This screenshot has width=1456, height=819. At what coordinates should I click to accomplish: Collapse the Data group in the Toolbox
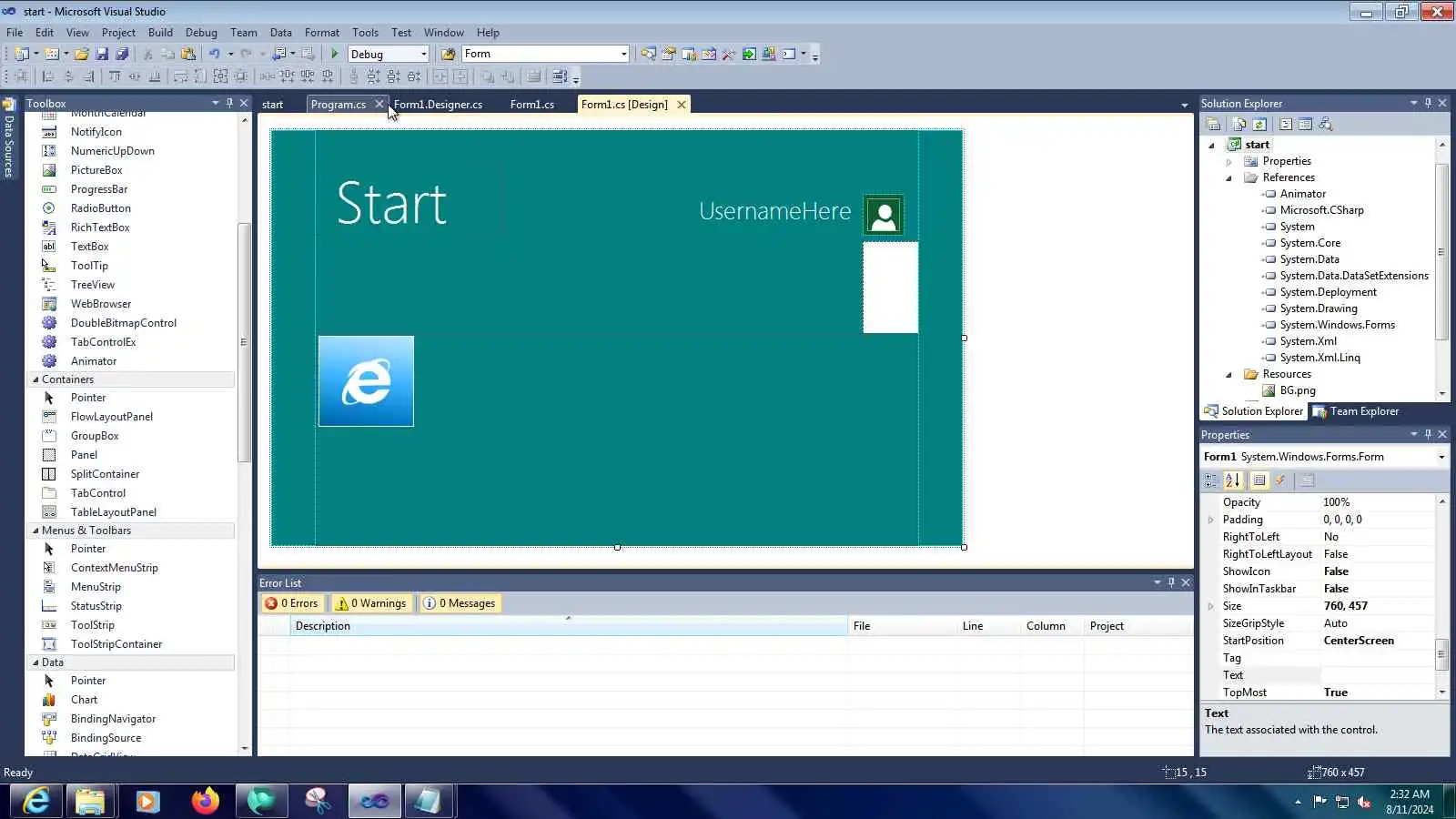click(x=35, y=662)
